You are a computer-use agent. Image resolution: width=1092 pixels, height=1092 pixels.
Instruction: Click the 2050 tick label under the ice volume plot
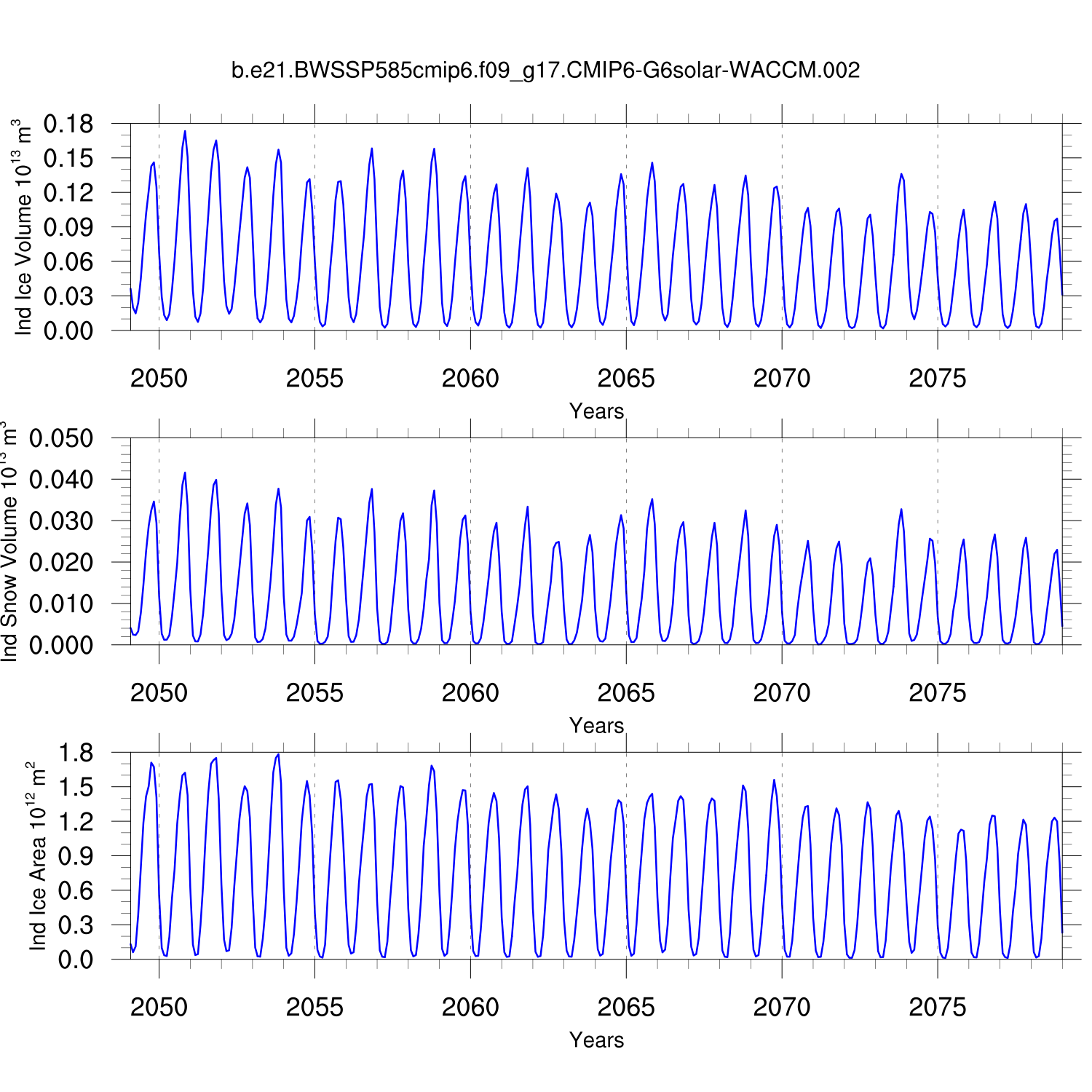tap(159, 379)
